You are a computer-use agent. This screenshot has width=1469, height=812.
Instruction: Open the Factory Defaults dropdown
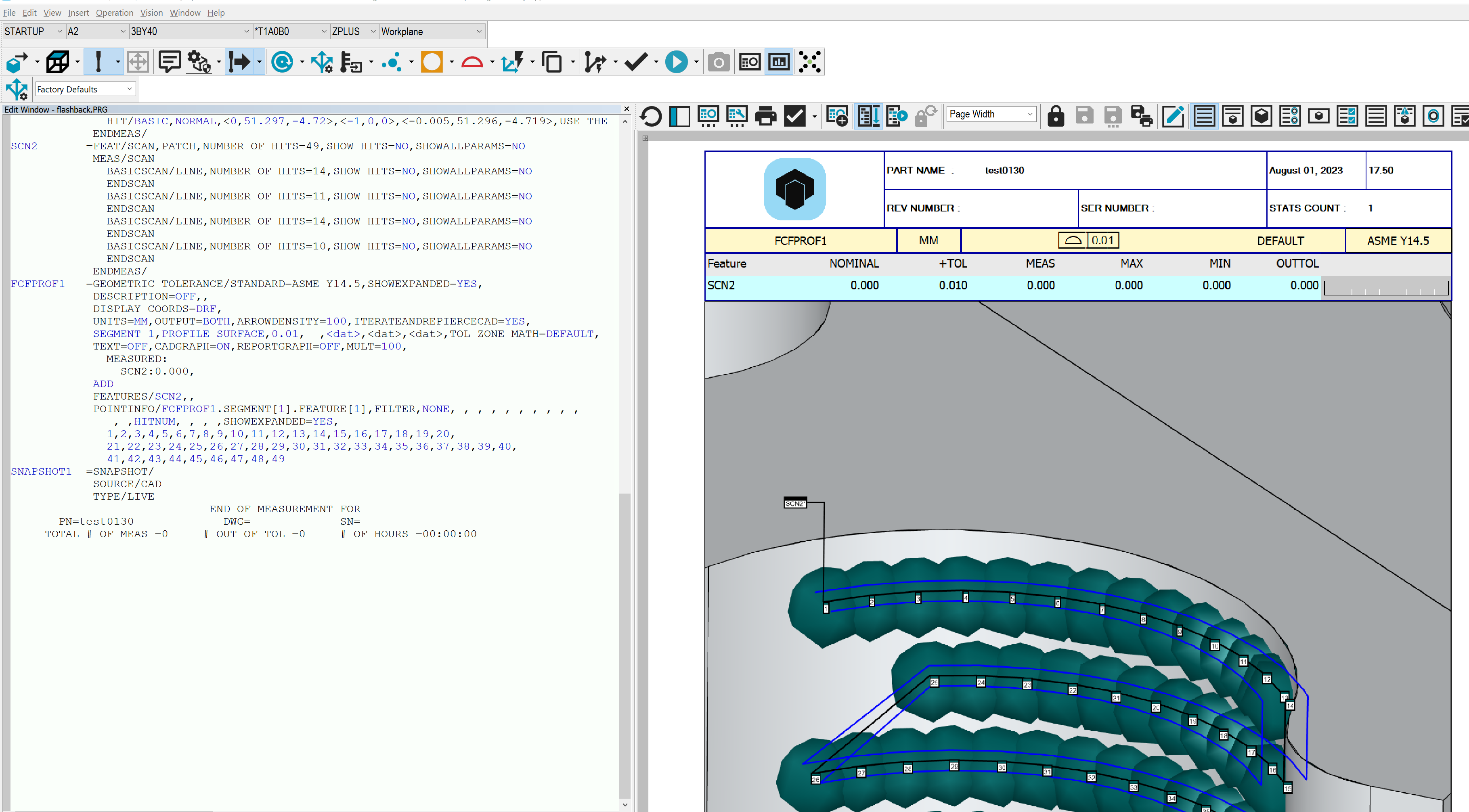pyautogui.click(x=85, y=89)
